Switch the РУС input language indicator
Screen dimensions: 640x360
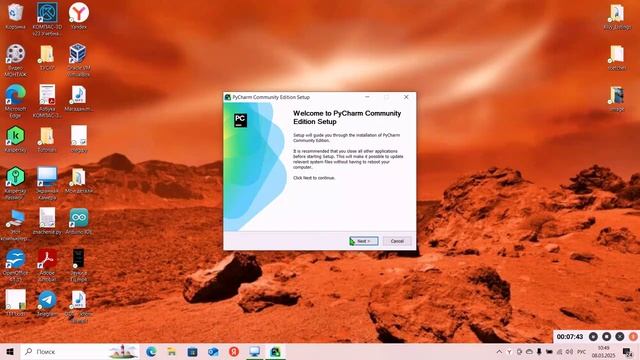[x=582, y=351]
